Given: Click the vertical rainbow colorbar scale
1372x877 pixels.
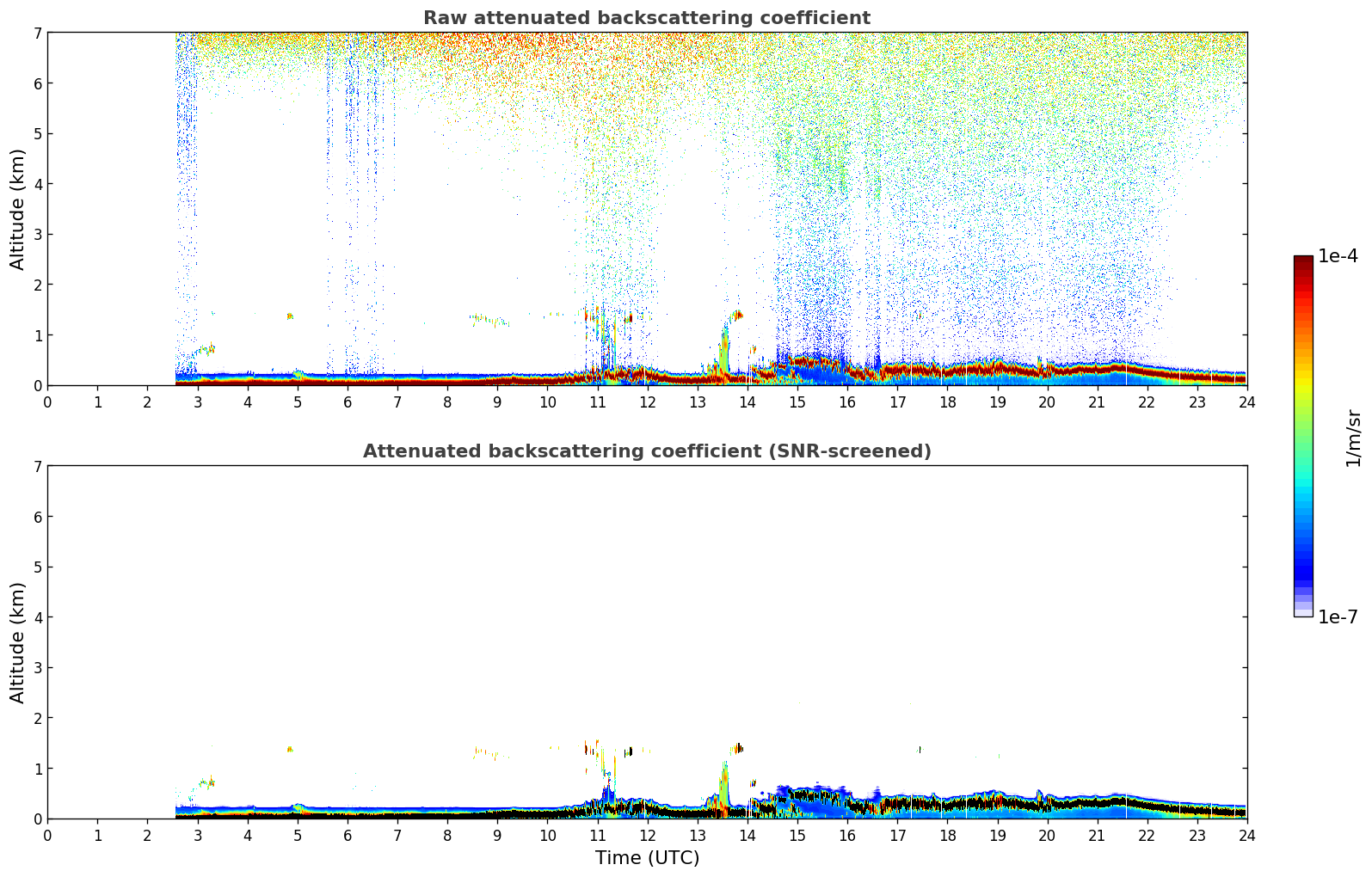Looking at the screenshot, I should pyautogui.click(x=1303, y=436).
